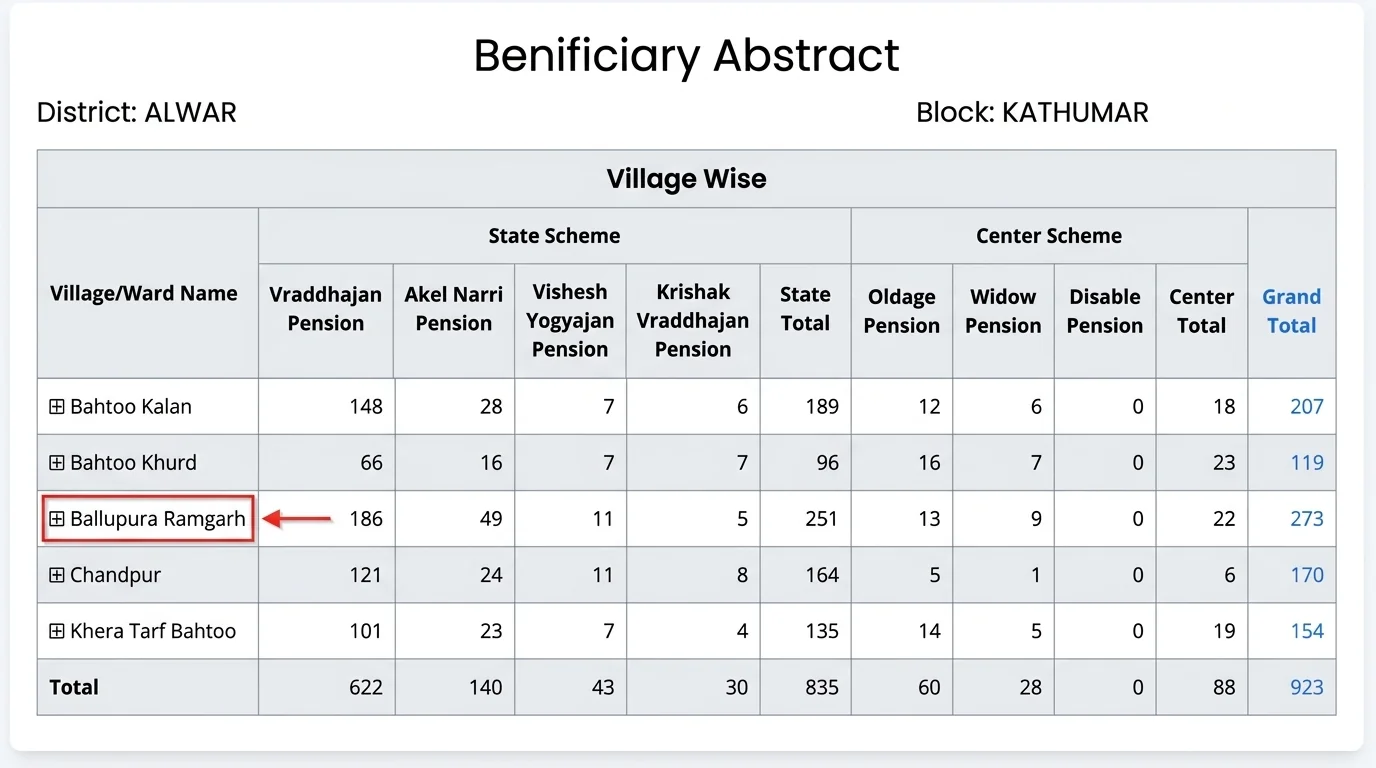Select the Center Scheme group header
Image resolution: width=1376 pixels, height=768 pixels.
pos(1049,236)
